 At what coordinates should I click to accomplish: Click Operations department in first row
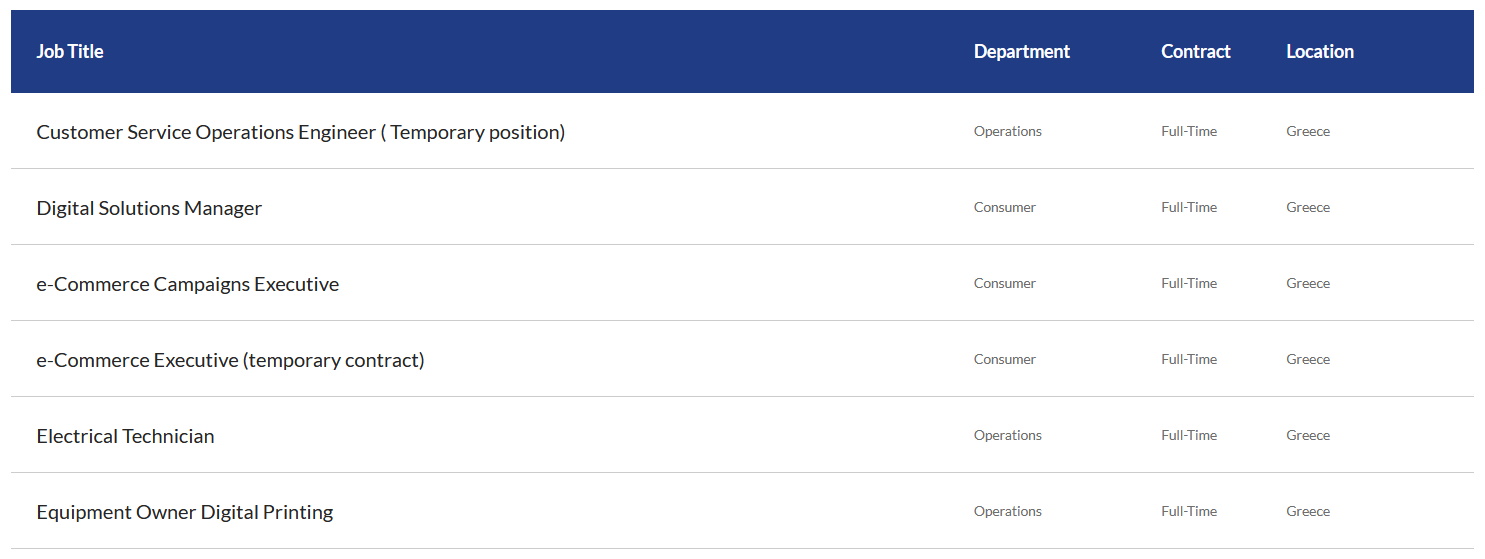pos(1008,131)
